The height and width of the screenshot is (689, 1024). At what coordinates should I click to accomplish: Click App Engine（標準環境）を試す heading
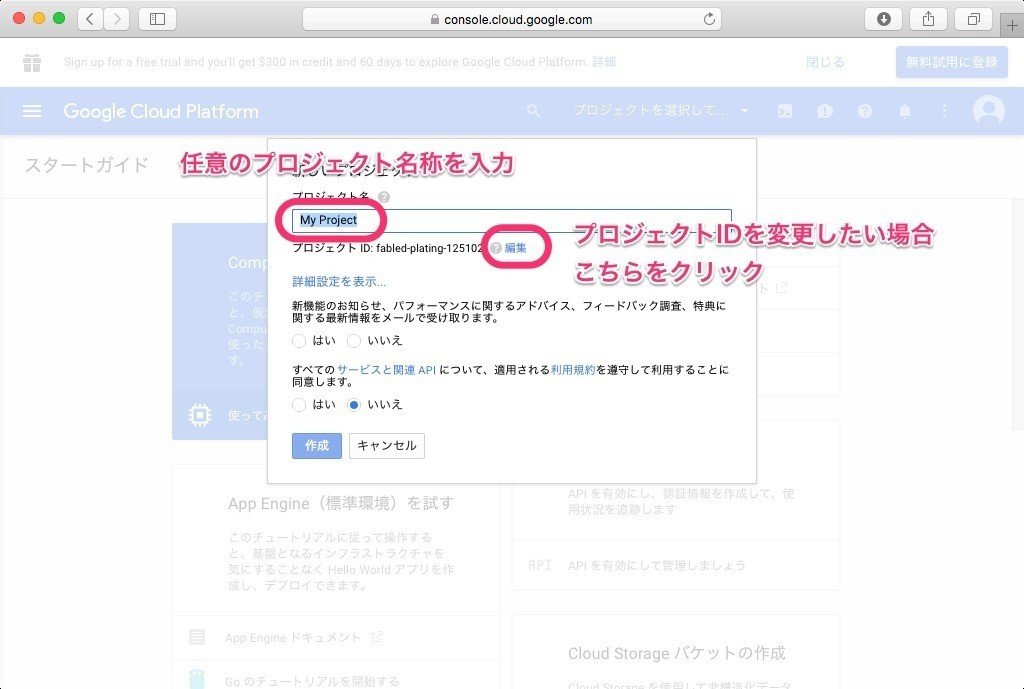click(x=340, y=504)
